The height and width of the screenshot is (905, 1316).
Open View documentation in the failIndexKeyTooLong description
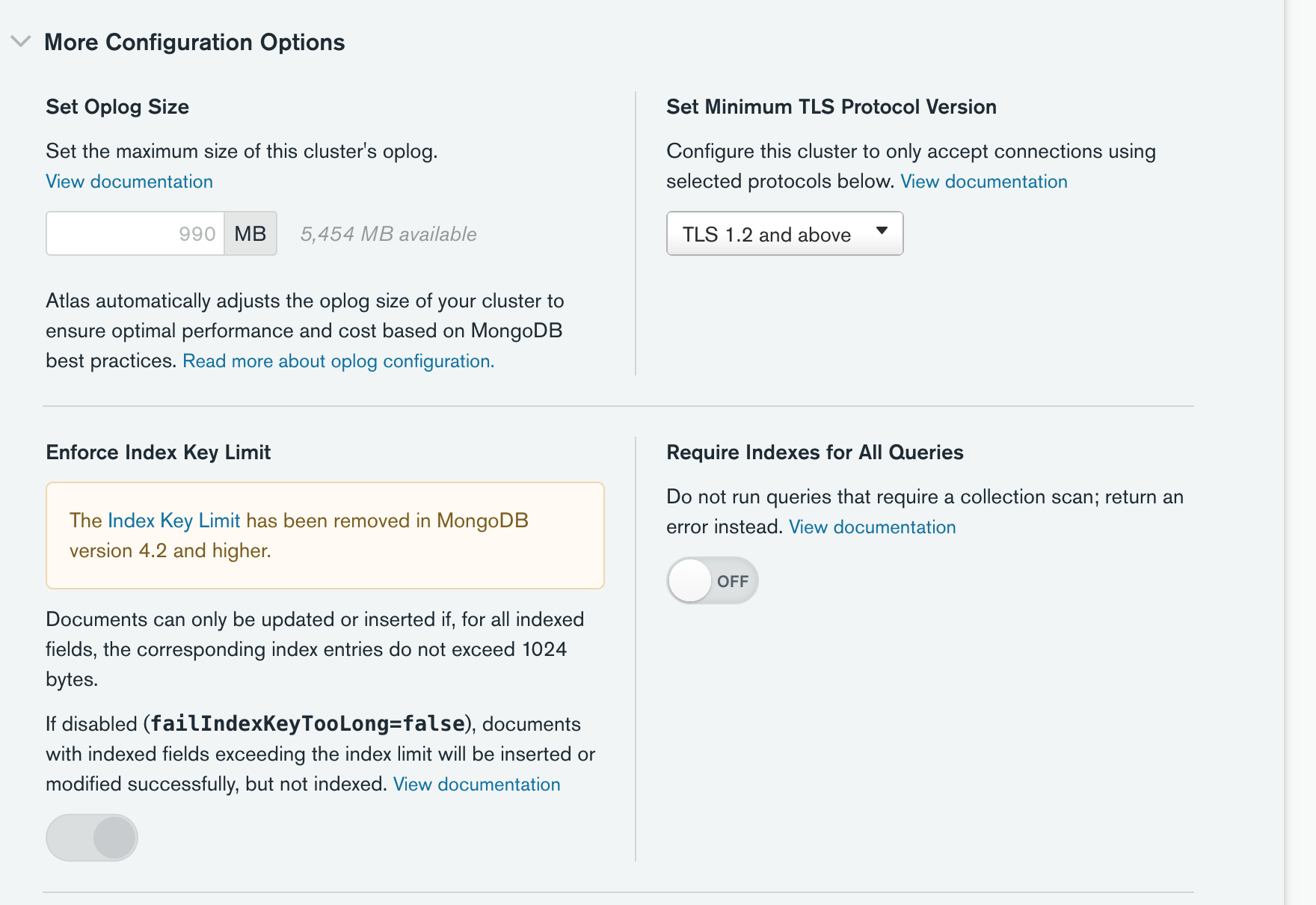pyautogui.click(x=476, y=784)
